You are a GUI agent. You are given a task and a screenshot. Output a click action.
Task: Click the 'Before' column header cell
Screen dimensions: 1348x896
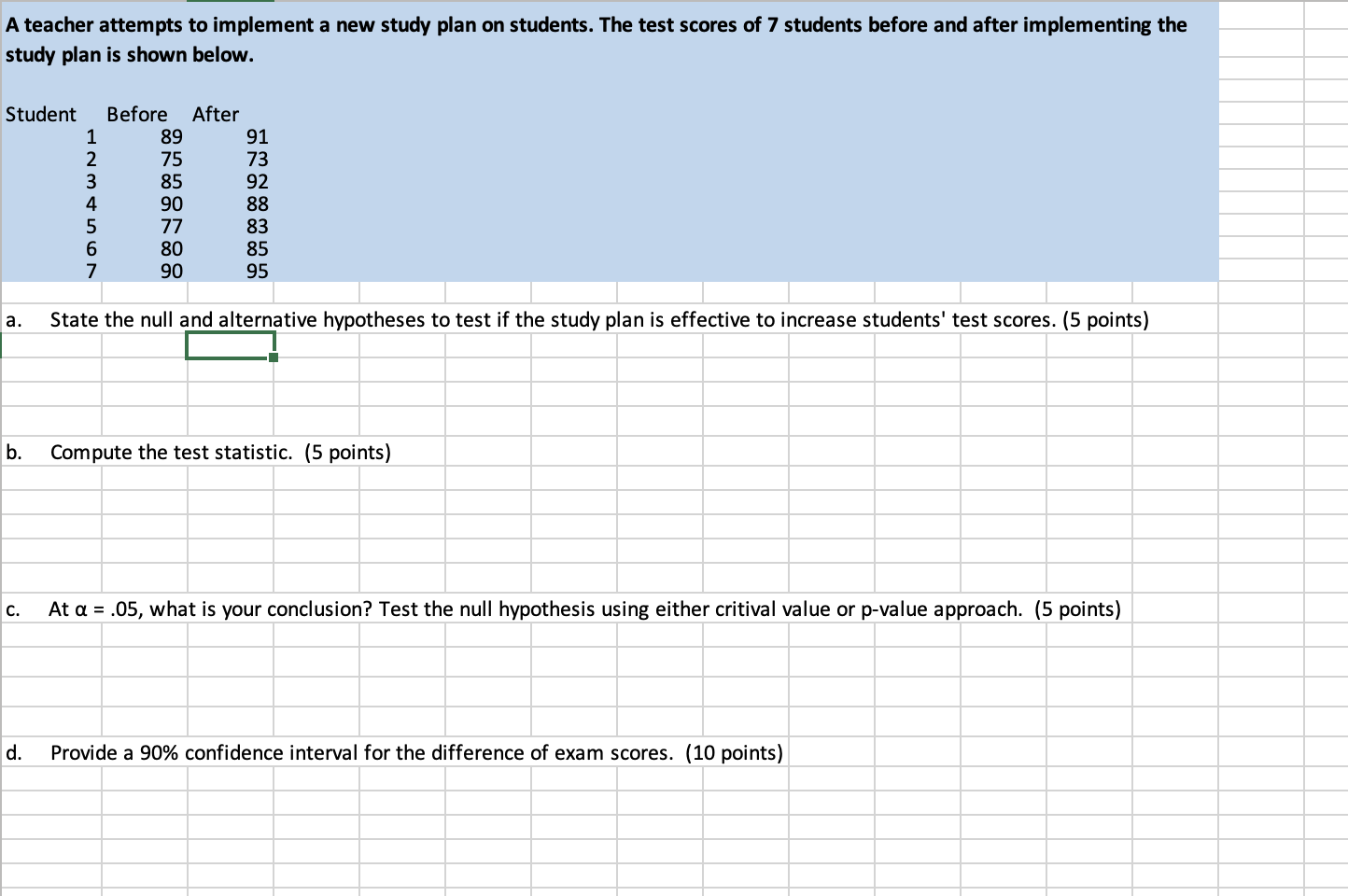136,114
